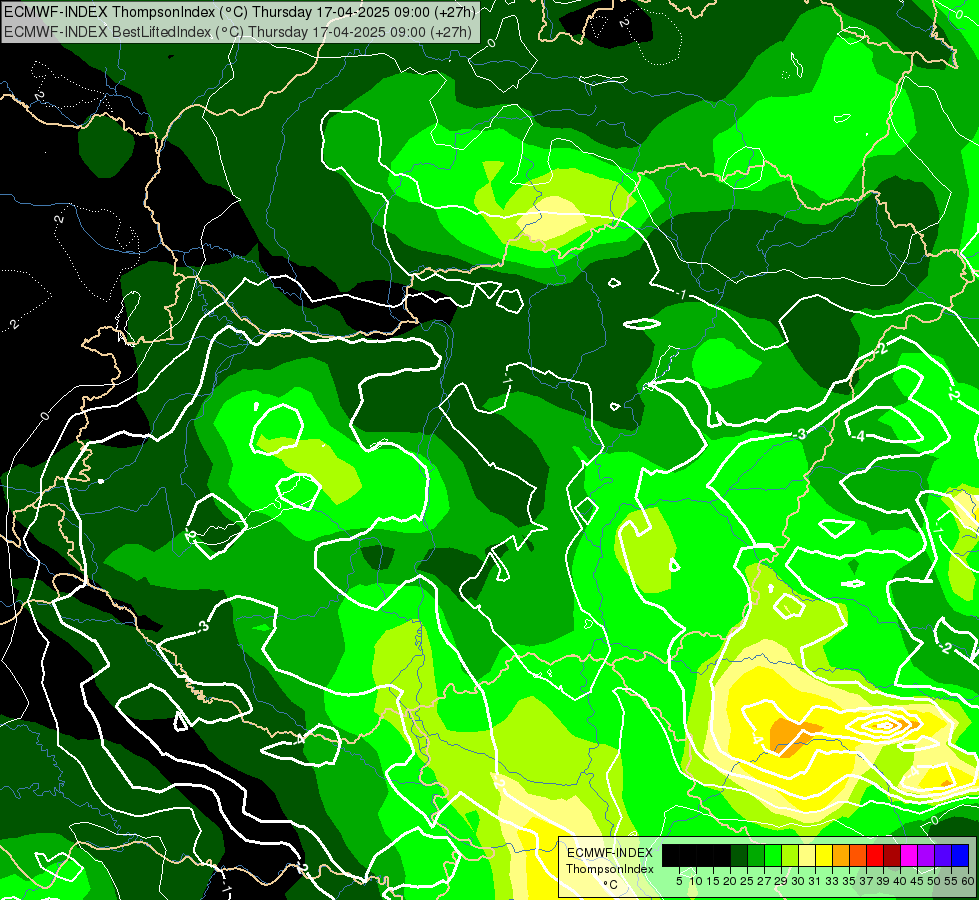Click the legend value 5

(x=679, y=881)
